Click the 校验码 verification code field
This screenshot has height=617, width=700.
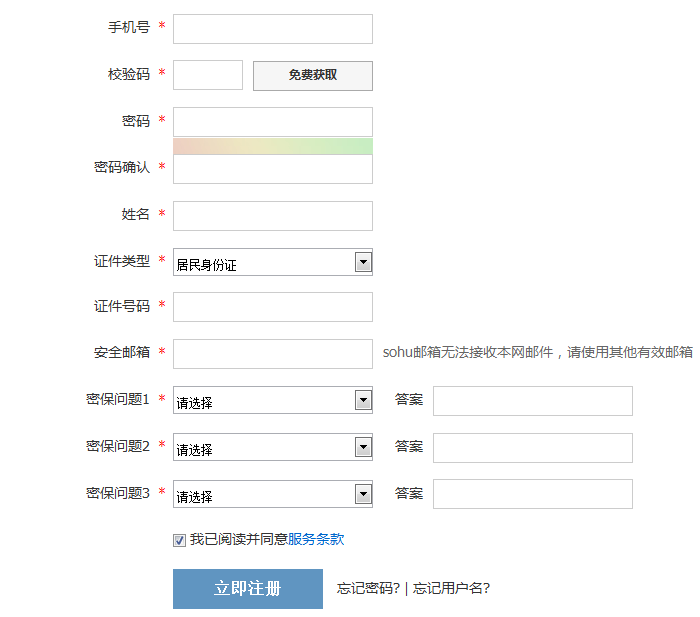(208, 75)
